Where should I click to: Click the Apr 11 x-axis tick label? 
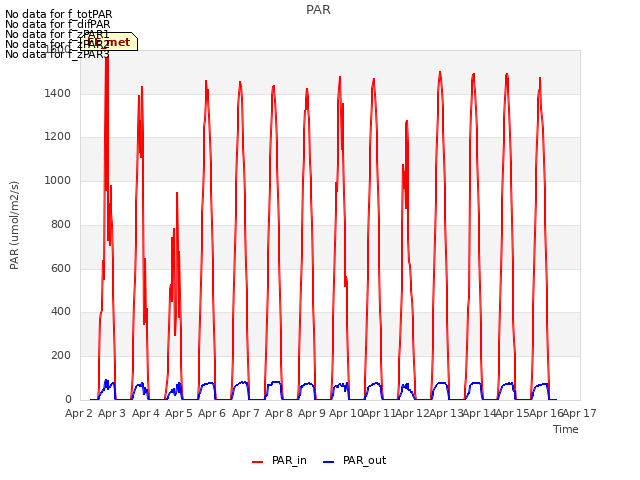(x=379, y=413)
